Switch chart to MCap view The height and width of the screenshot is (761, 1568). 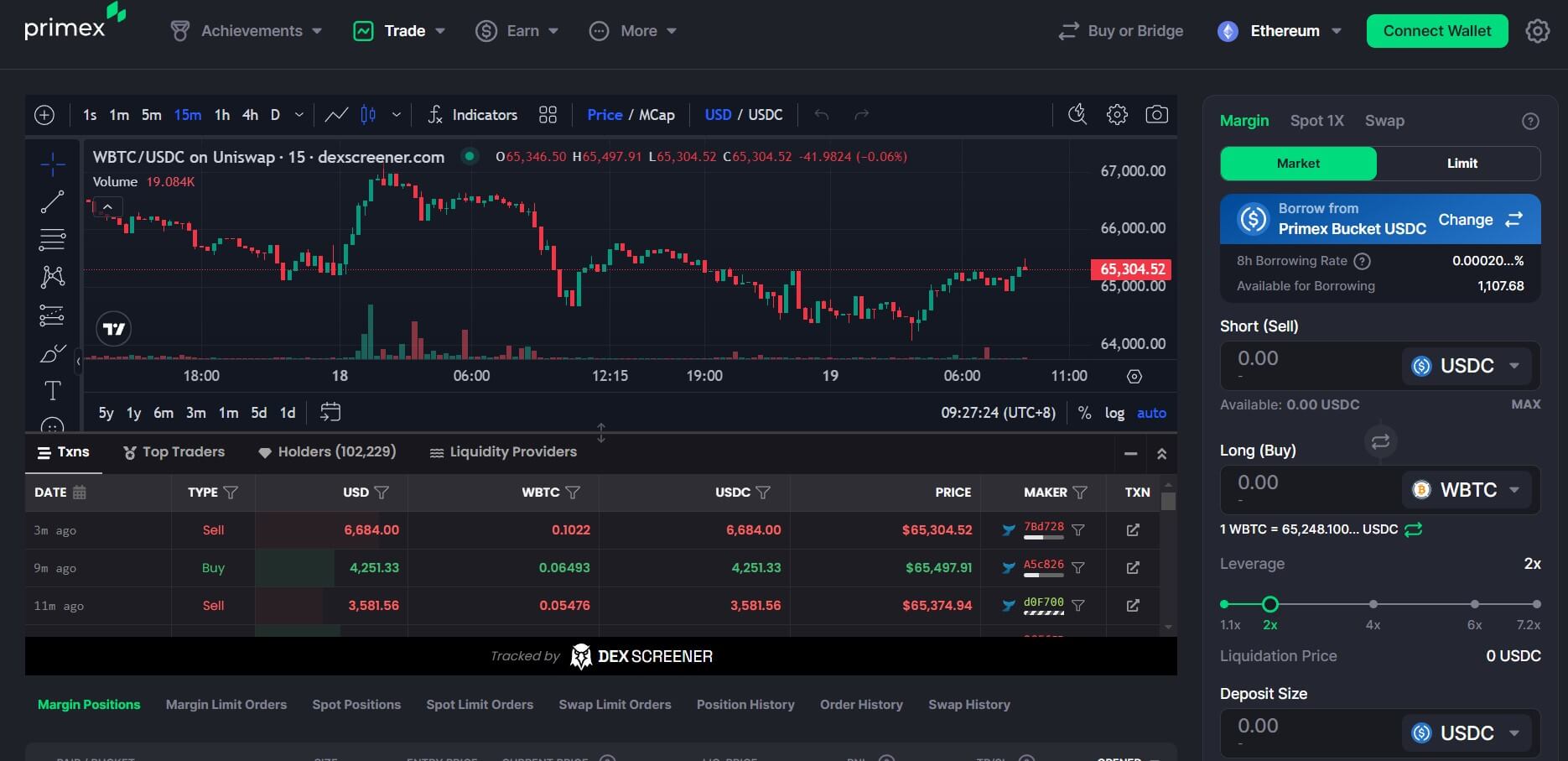pyautogui.click(x=657, y=115)
